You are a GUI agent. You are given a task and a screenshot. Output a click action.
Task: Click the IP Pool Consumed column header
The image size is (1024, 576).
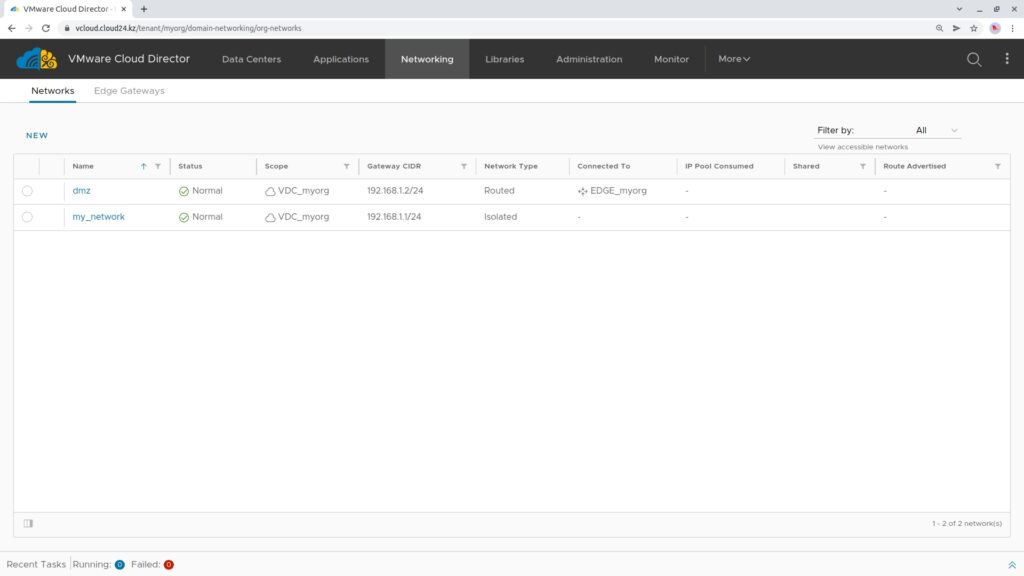[719, 167]
